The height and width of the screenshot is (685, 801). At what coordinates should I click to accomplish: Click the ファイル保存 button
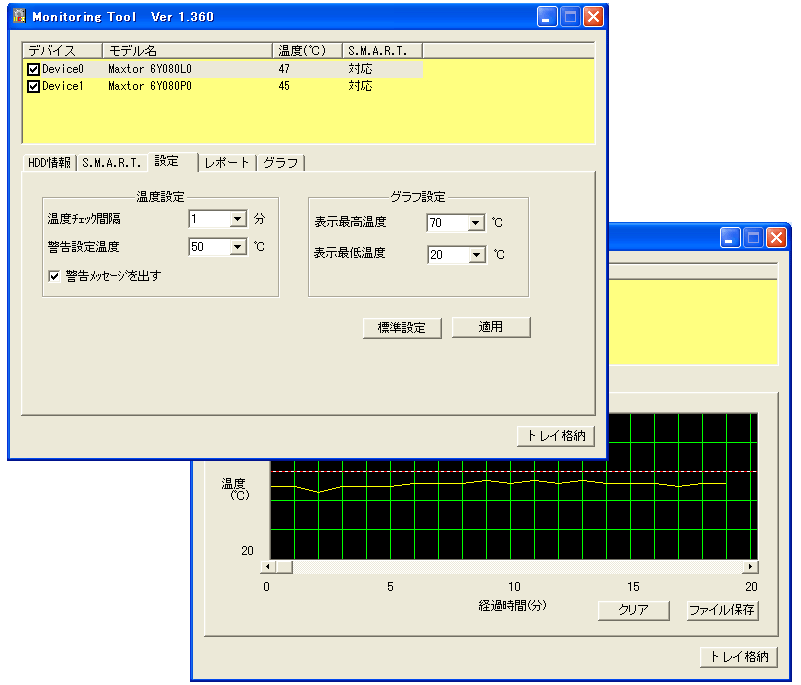tap(722, 610)
